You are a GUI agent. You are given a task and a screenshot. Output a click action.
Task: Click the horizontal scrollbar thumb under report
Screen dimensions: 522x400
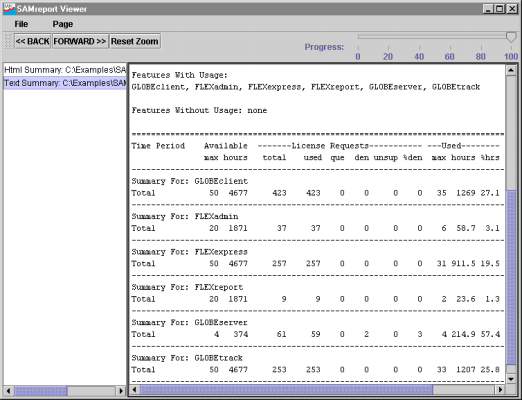[x=286, y=390]
